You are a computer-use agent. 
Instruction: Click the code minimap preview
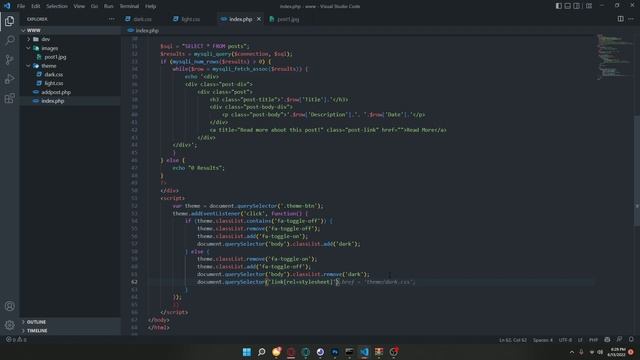[614, 57]
